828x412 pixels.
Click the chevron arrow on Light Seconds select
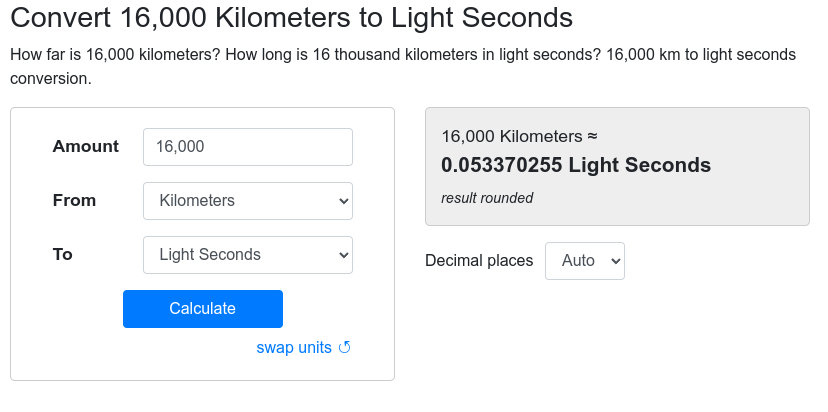[x=344, y=255]
